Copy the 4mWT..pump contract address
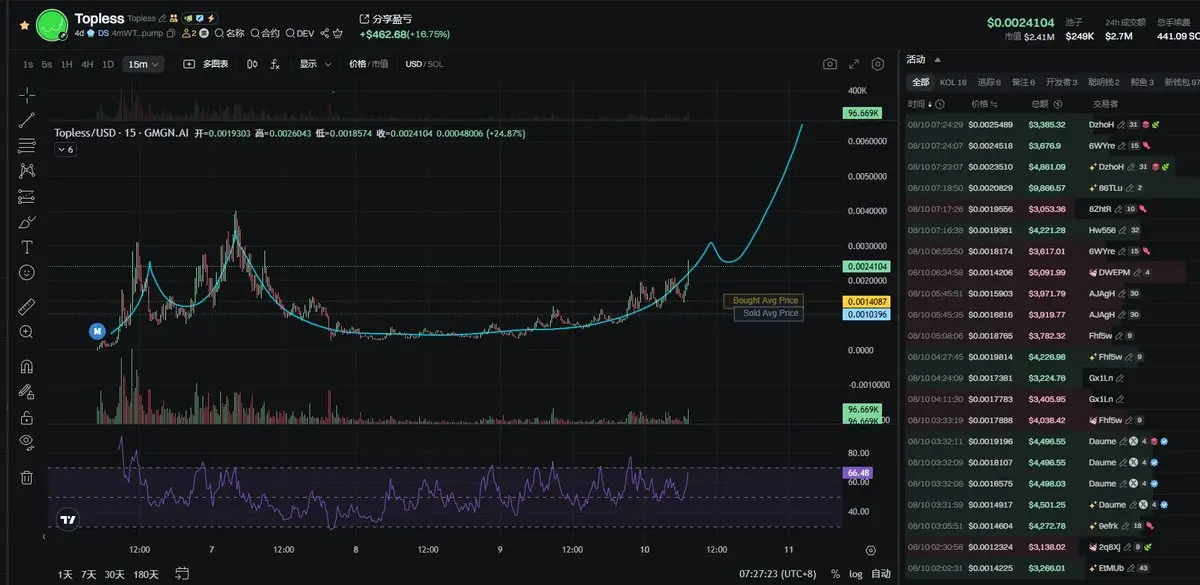The width and height of the screenshot is (1200, 585). pos(171,33)
